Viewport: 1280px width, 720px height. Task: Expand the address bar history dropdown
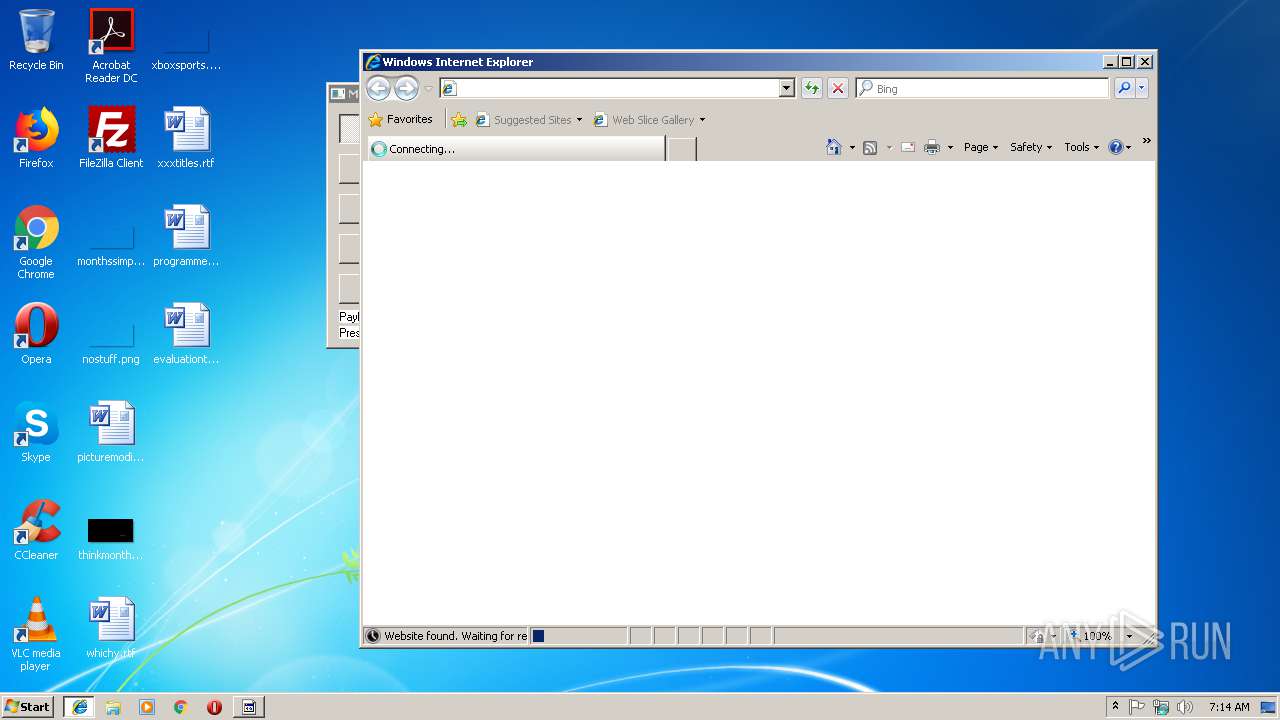[786, 88]
